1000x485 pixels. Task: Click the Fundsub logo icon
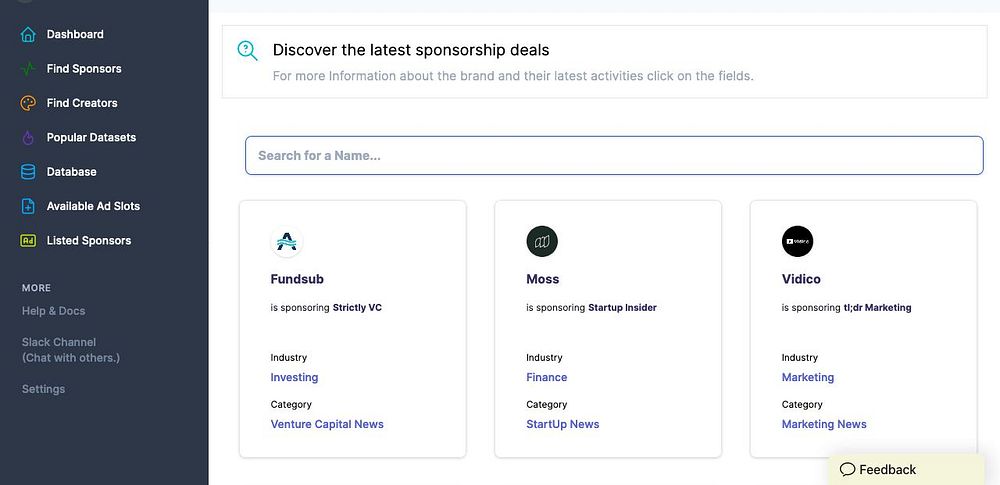coord(287,242)
